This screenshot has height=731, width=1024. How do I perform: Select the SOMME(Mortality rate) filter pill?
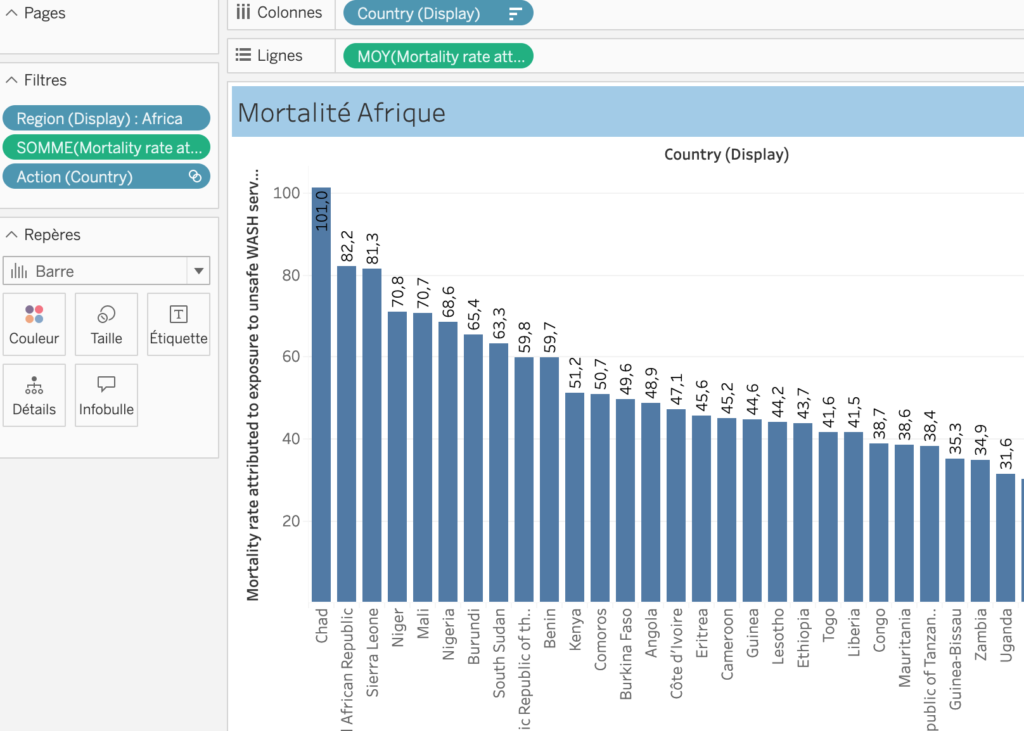(106, 148)
